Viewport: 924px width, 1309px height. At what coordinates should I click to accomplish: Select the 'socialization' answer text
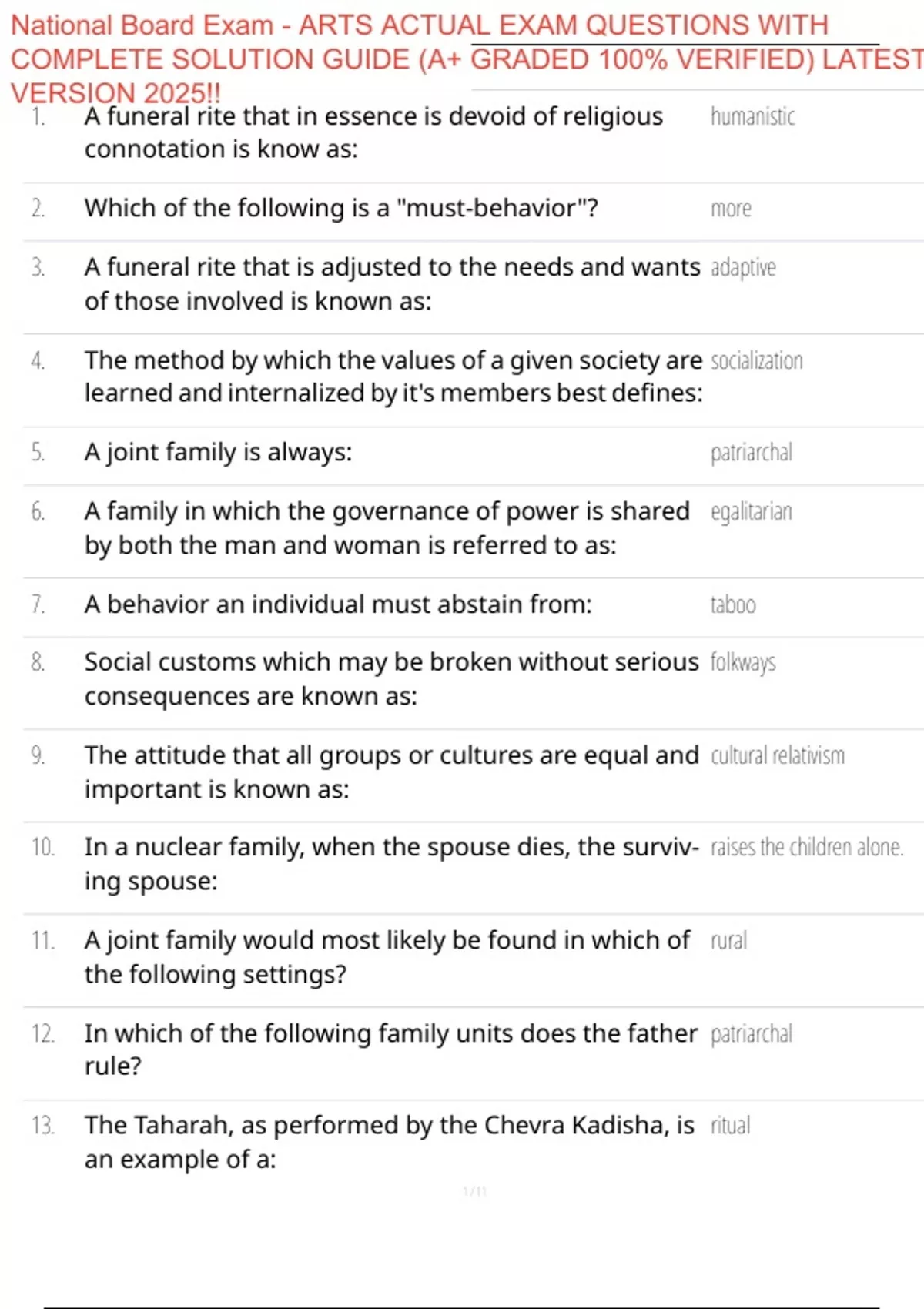pos(756,360)
